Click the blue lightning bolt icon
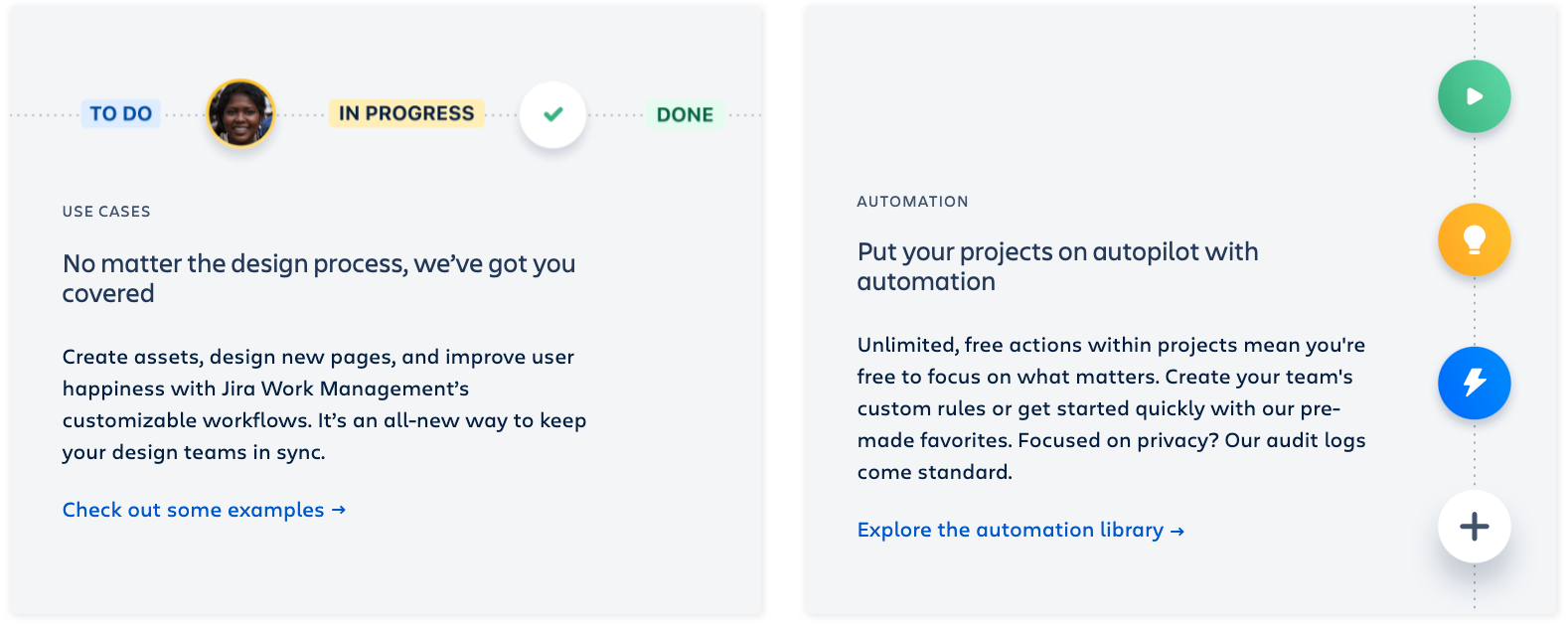 click(x=1475, y=383)
